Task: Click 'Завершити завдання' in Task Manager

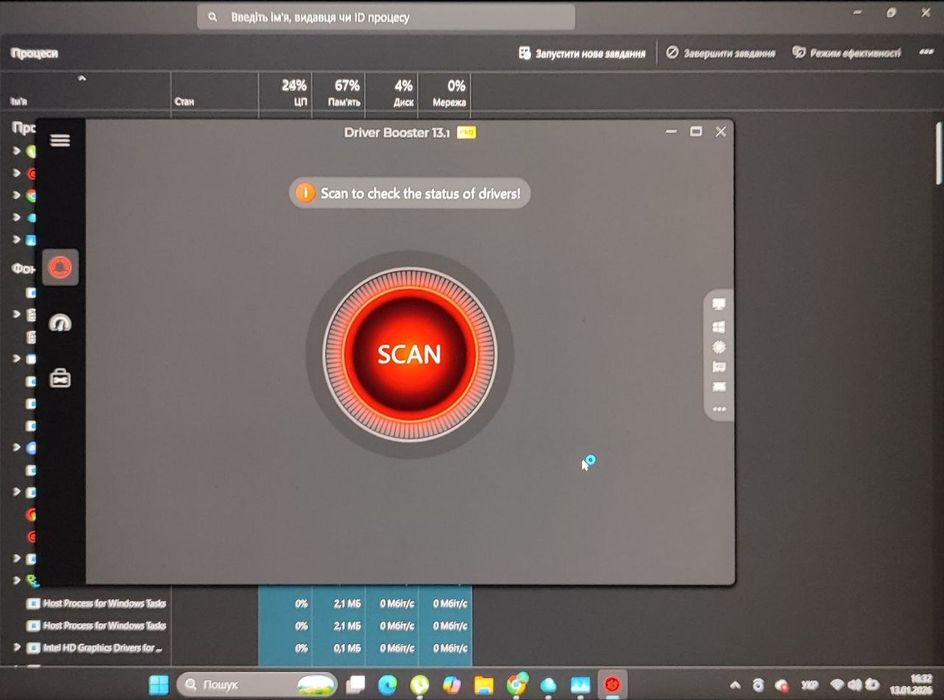Action: point(721,53)
